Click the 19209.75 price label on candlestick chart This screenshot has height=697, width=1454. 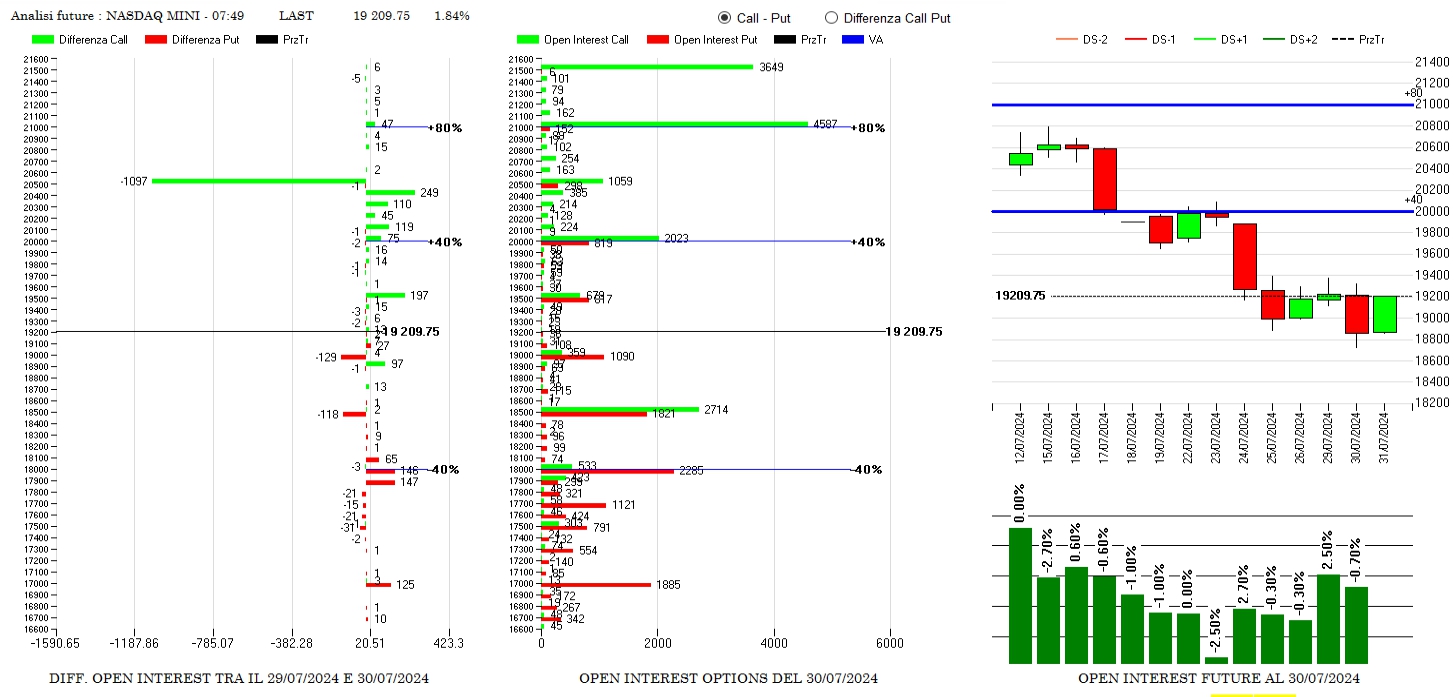tap(1020, 296)
